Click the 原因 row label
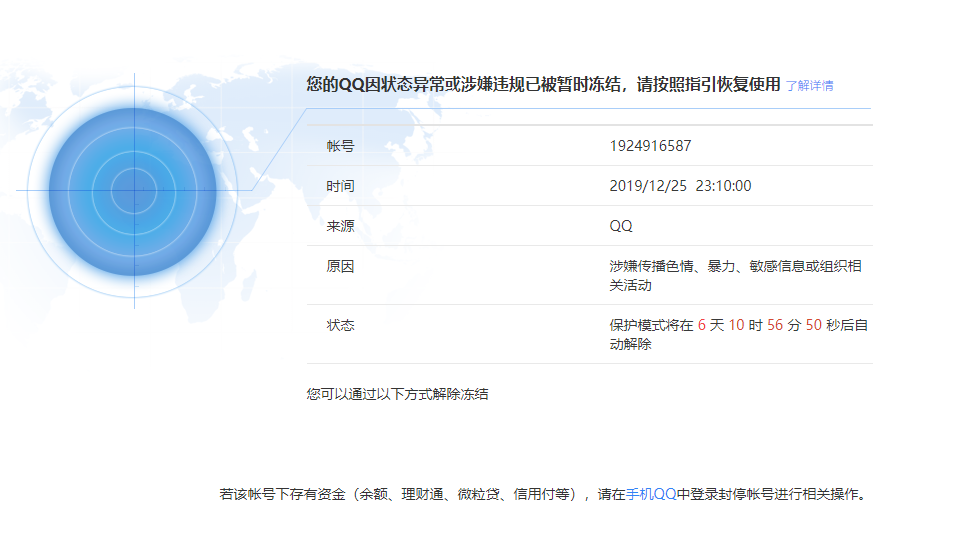Viewport: 963px width, 553px height. tap(340, 267)
